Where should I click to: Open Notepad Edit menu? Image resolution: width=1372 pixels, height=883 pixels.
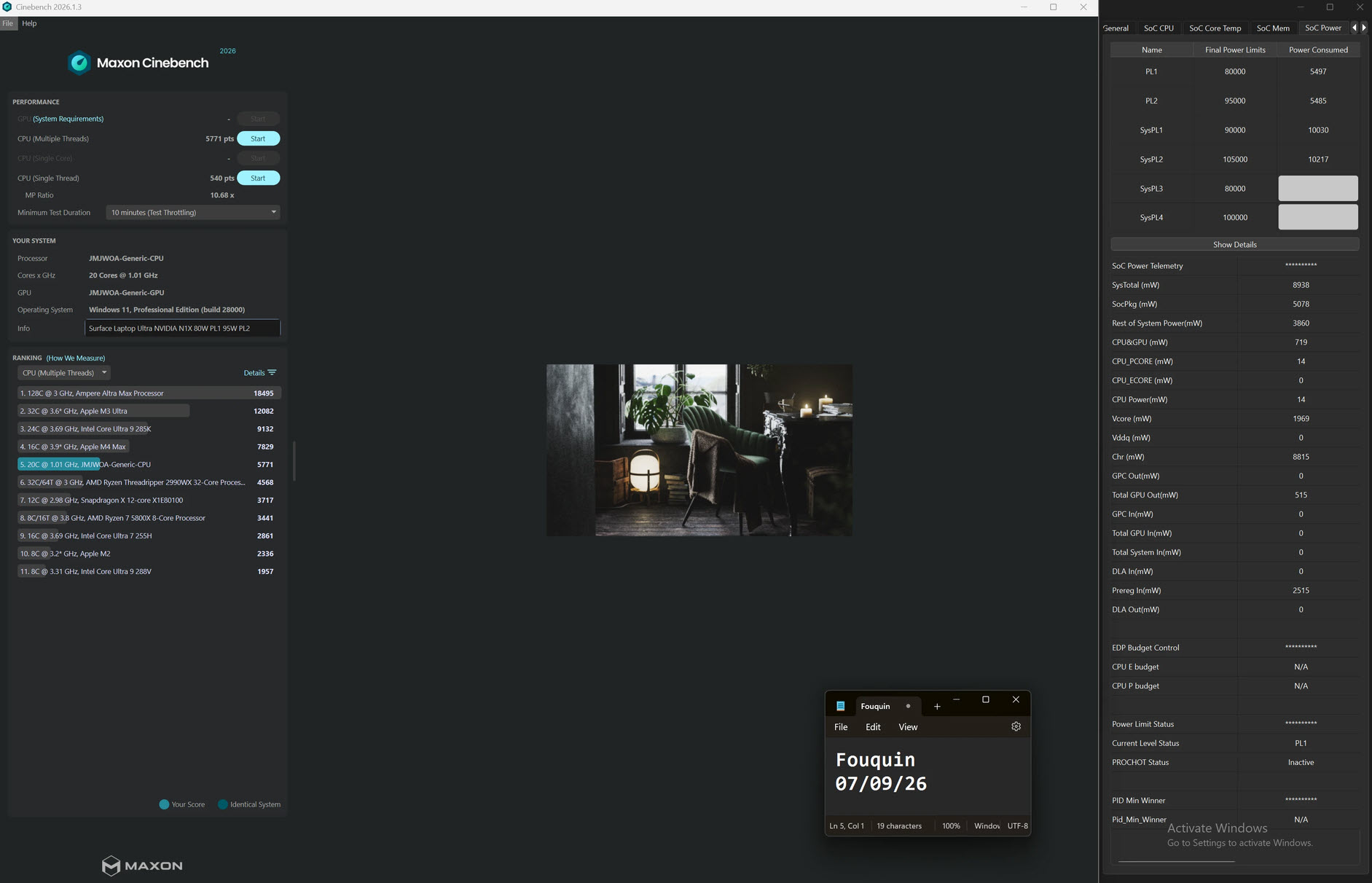(873, 727)
